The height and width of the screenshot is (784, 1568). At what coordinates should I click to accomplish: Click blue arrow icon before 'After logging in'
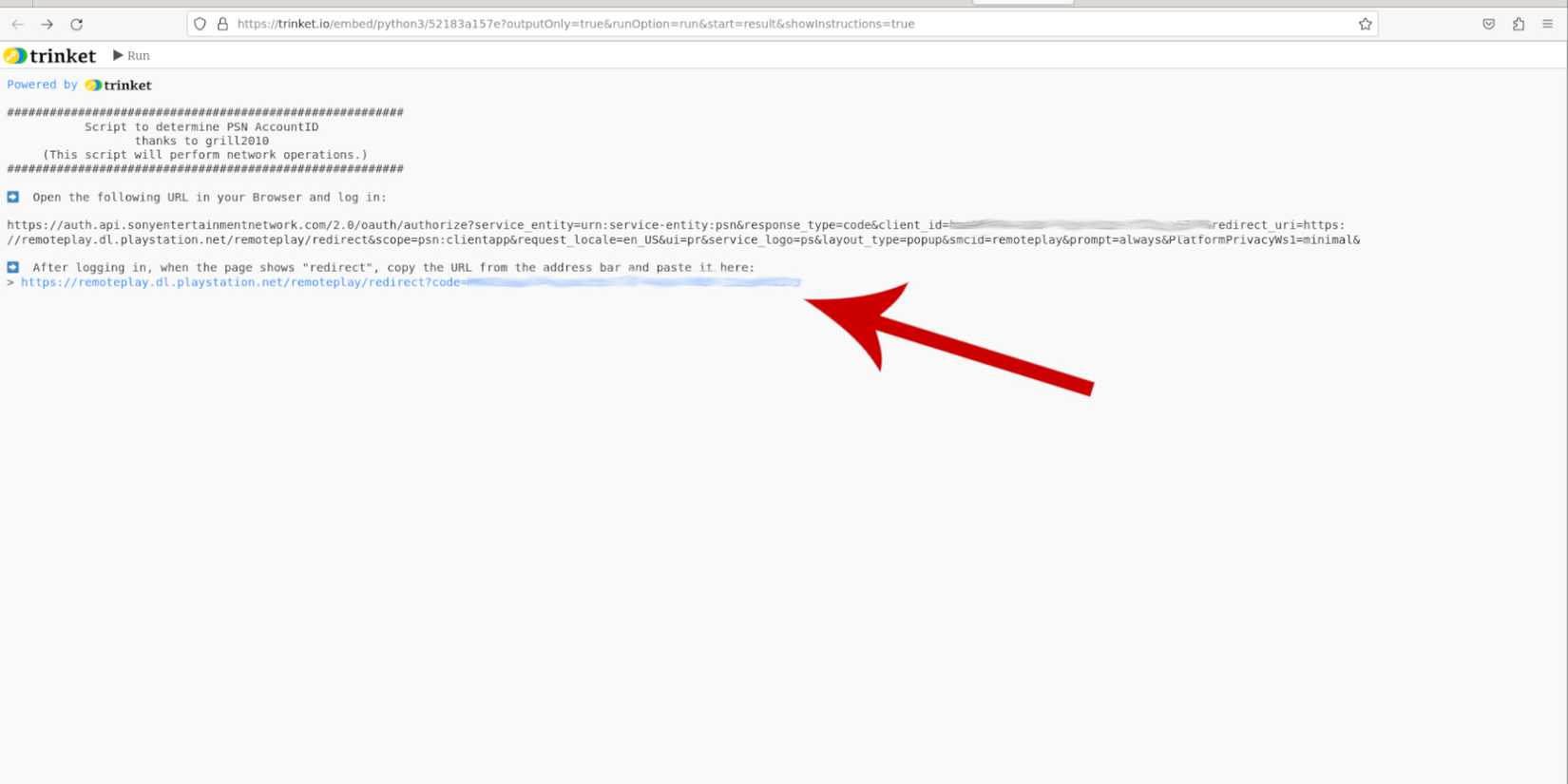point(13,267)
